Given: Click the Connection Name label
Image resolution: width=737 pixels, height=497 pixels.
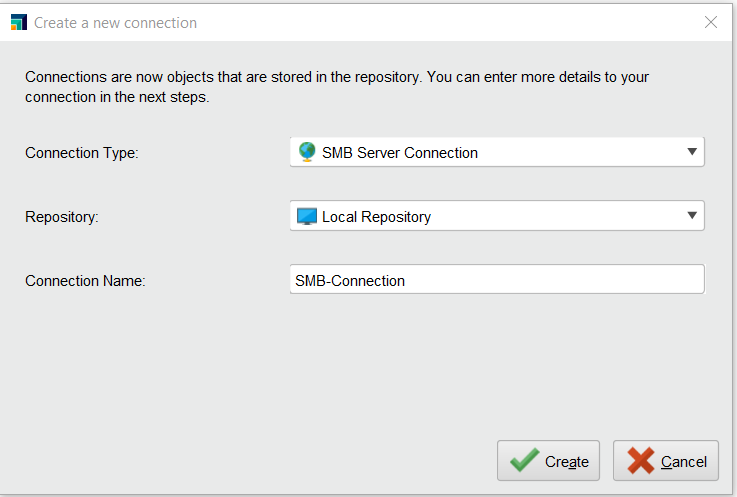Looking at the screenshot, I should tap(86, 281).
